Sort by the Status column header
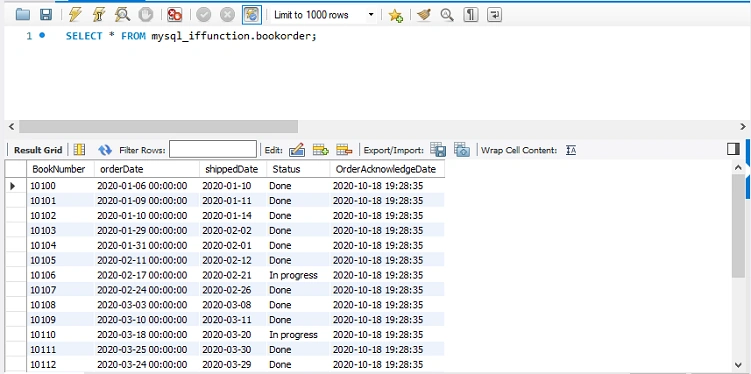The height and width of the screenshot is (374, 751). coord(298,169)
